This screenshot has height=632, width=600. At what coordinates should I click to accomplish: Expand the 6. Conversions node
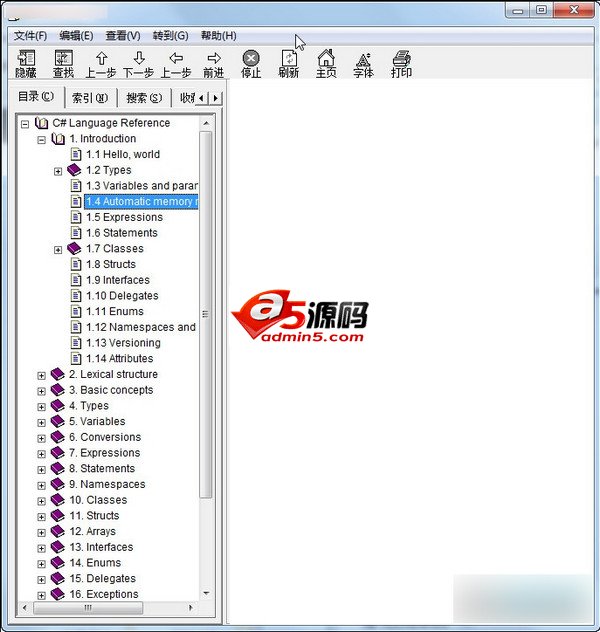[41, 439]
